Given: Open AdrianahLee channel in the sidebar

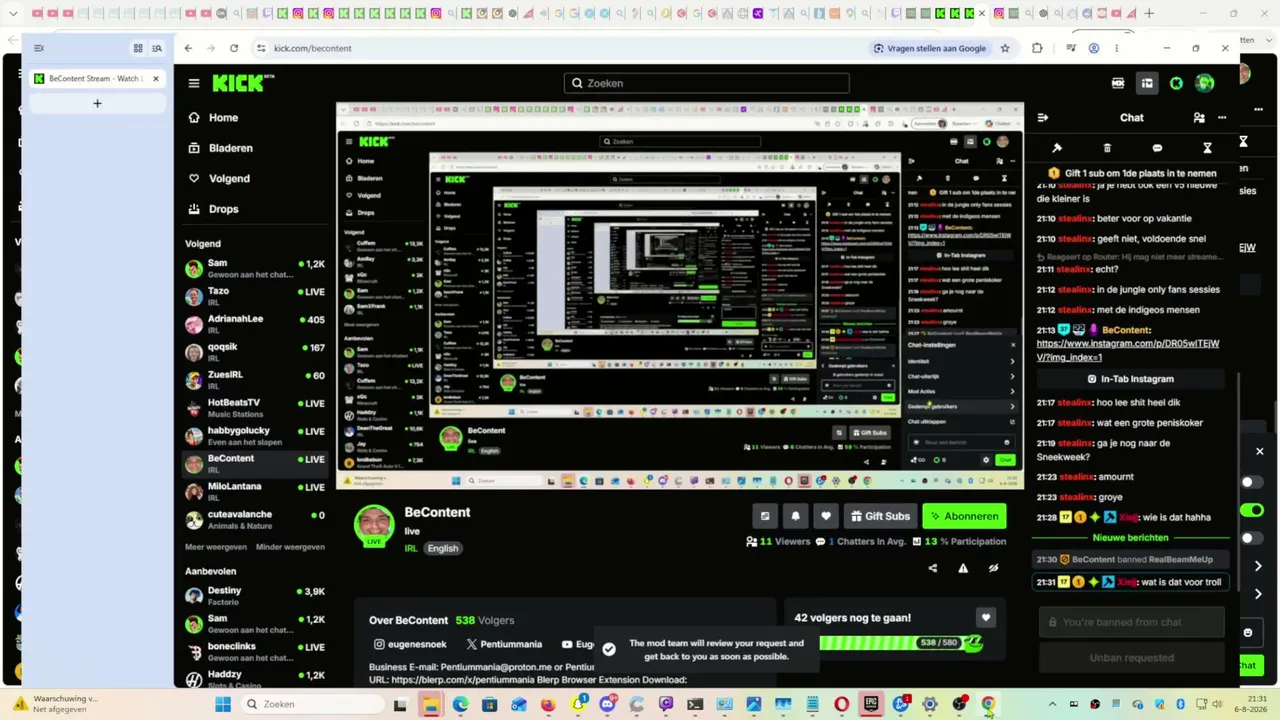Looking at the screenshot, I should [255, 324].
